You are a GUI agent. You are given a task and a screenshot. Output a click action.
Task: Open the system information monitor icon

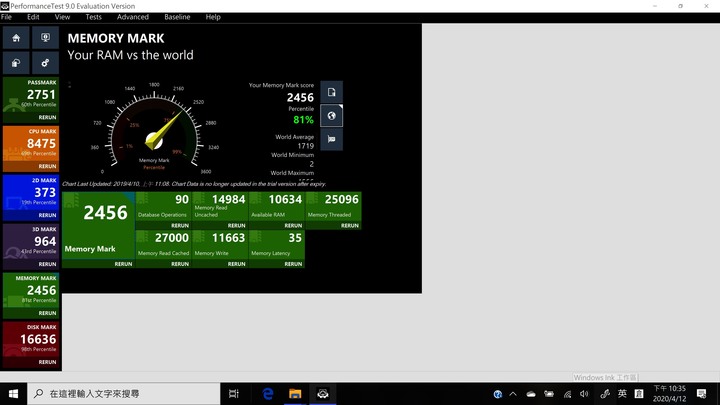[45, 38]
